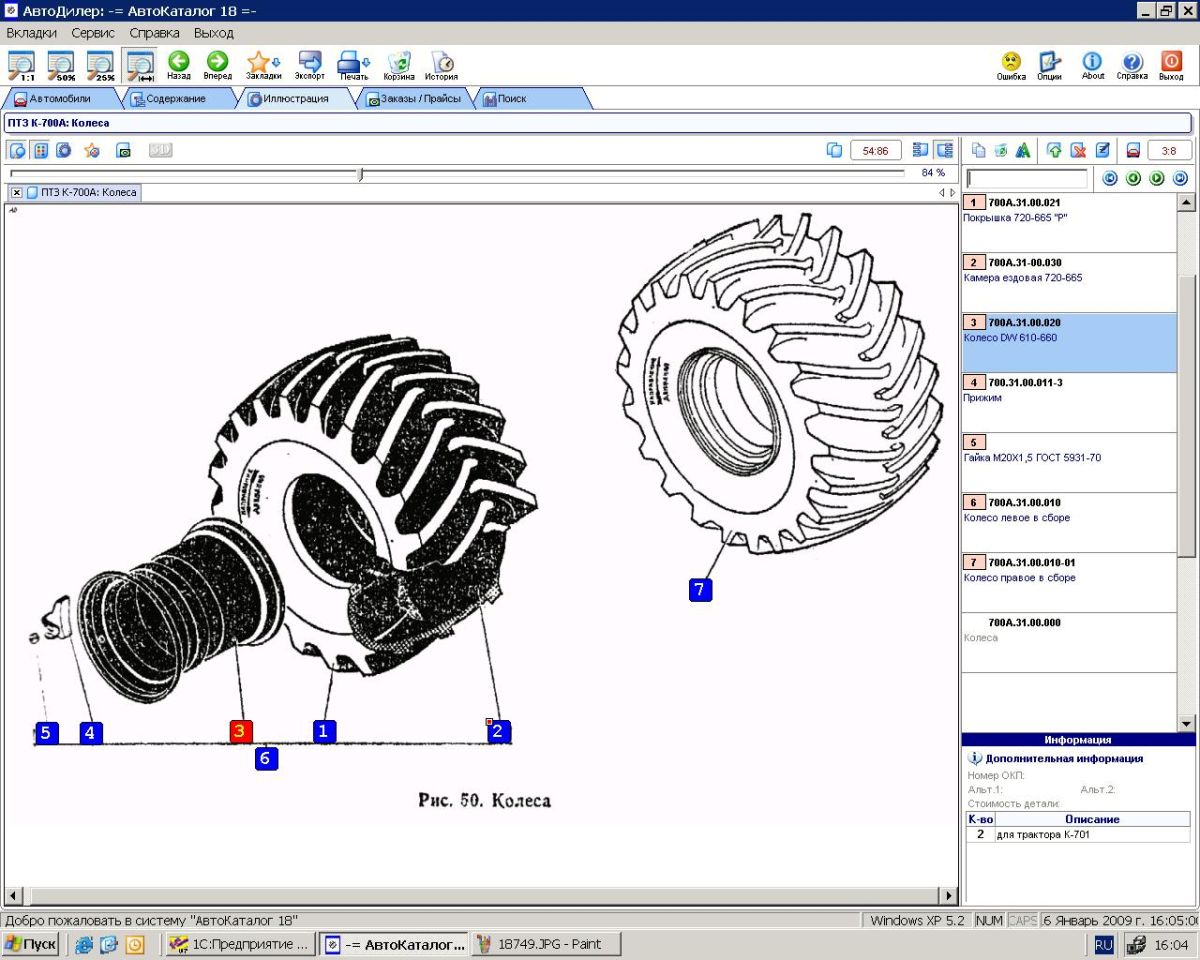This screenshot has width=1200, height=960.
Task: Open Опции (Options) in the top toolbar
Action: [1049, 63]
